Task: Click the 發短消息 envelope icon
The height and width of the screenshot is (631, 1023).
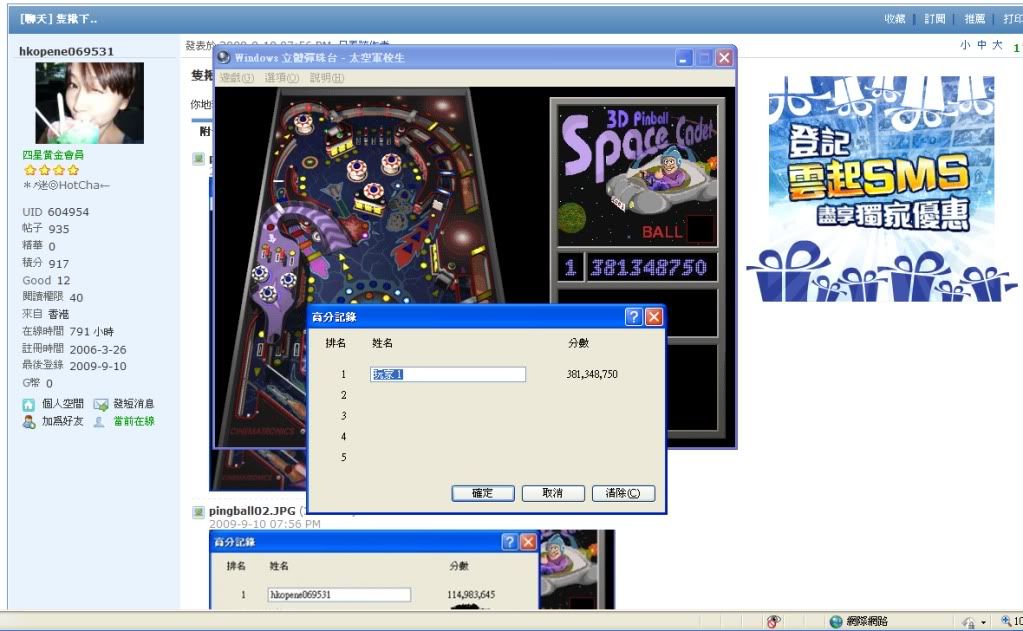Action: point(100,405)
